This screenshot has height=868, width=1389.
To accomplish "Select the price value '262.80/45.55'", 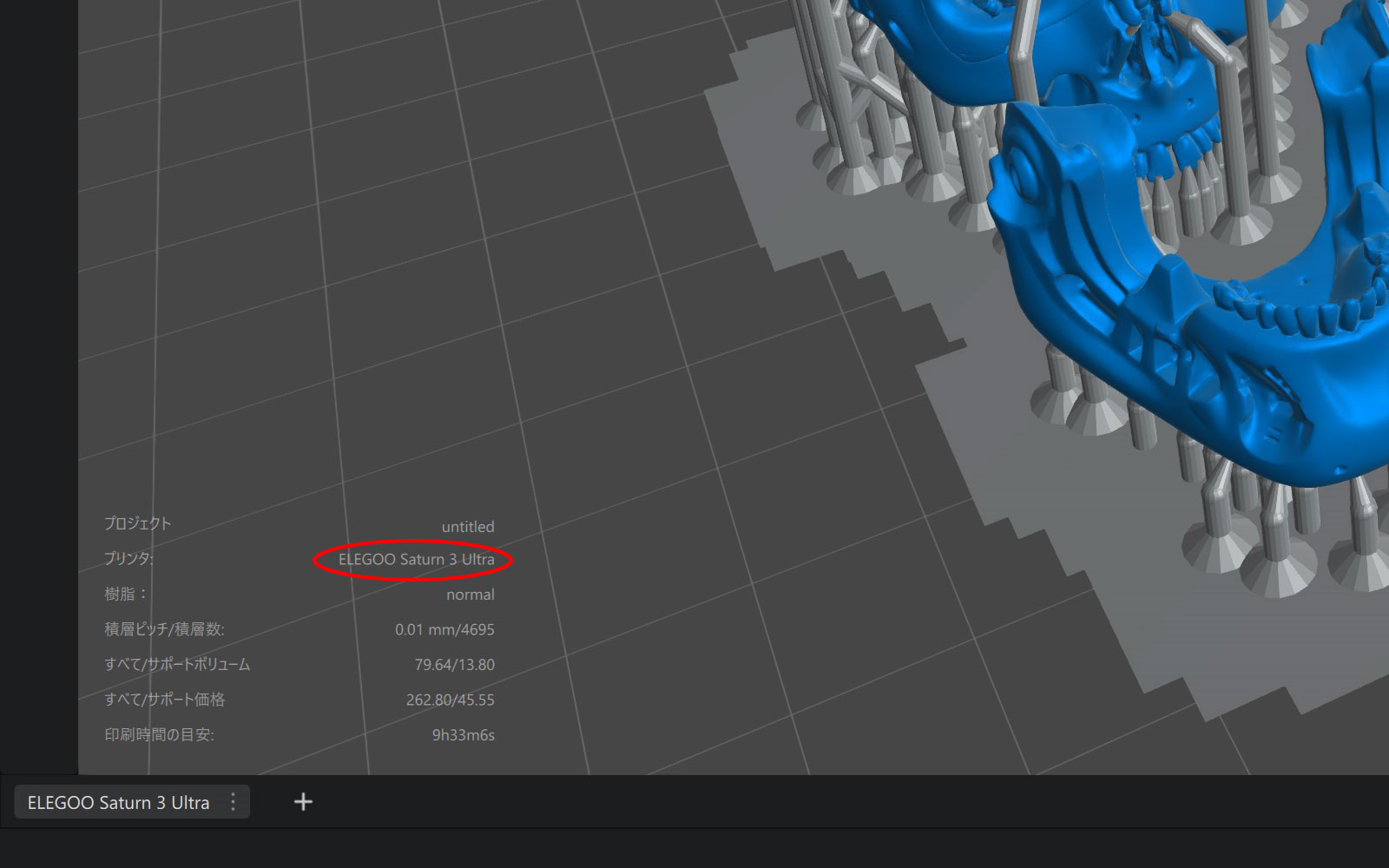I will [451, 700].
